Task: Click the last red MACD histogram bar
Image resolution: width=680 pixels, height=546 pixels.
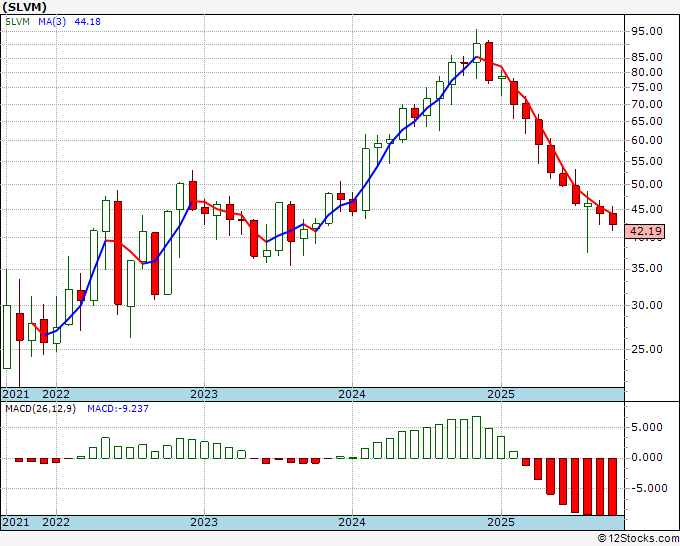Action: tap(613, 487)
